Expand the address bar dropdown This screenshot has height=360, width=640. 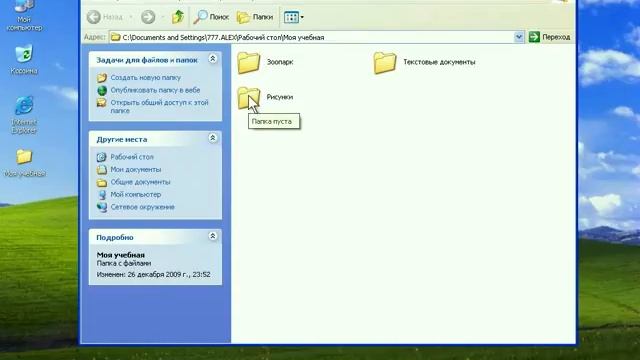click(x=518, y=37)
